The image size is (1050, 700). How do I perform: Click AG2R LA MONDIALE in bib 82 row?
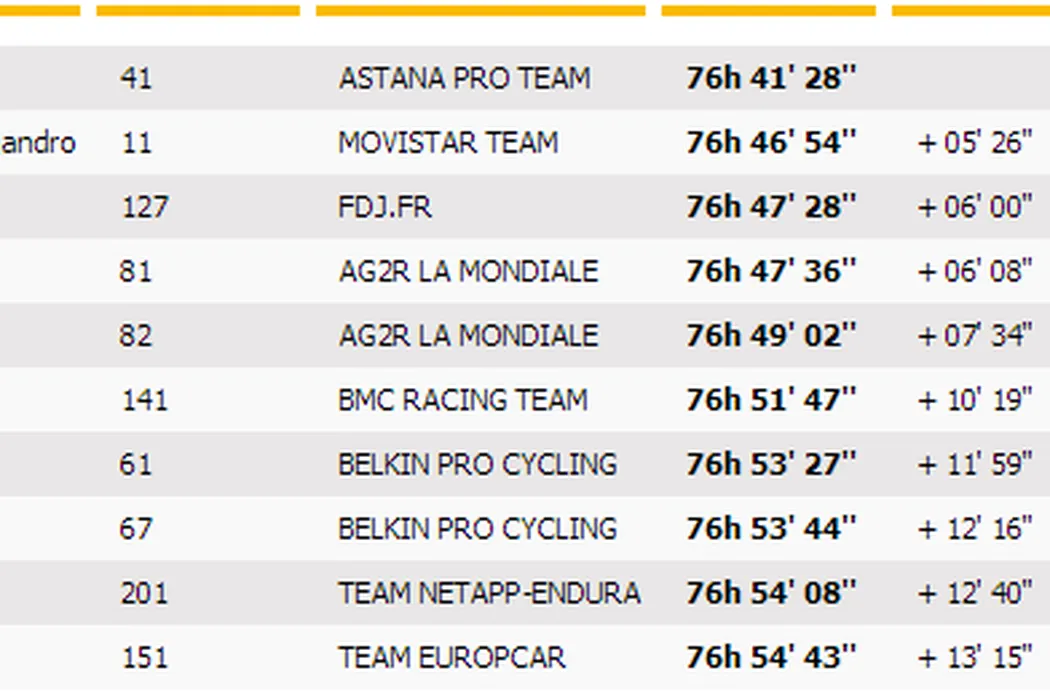[468, 336]
